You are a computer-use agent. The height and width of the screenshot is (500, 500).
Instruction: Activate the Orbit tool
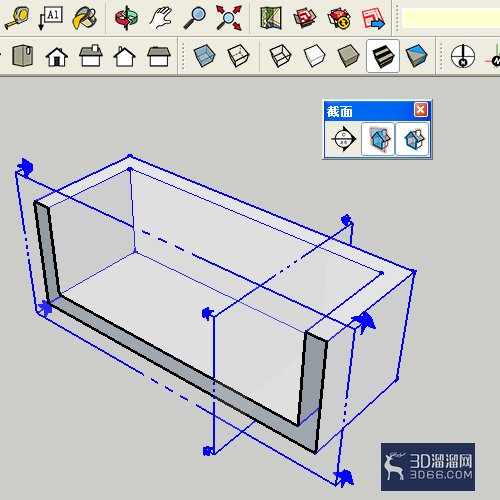point(126,18)
